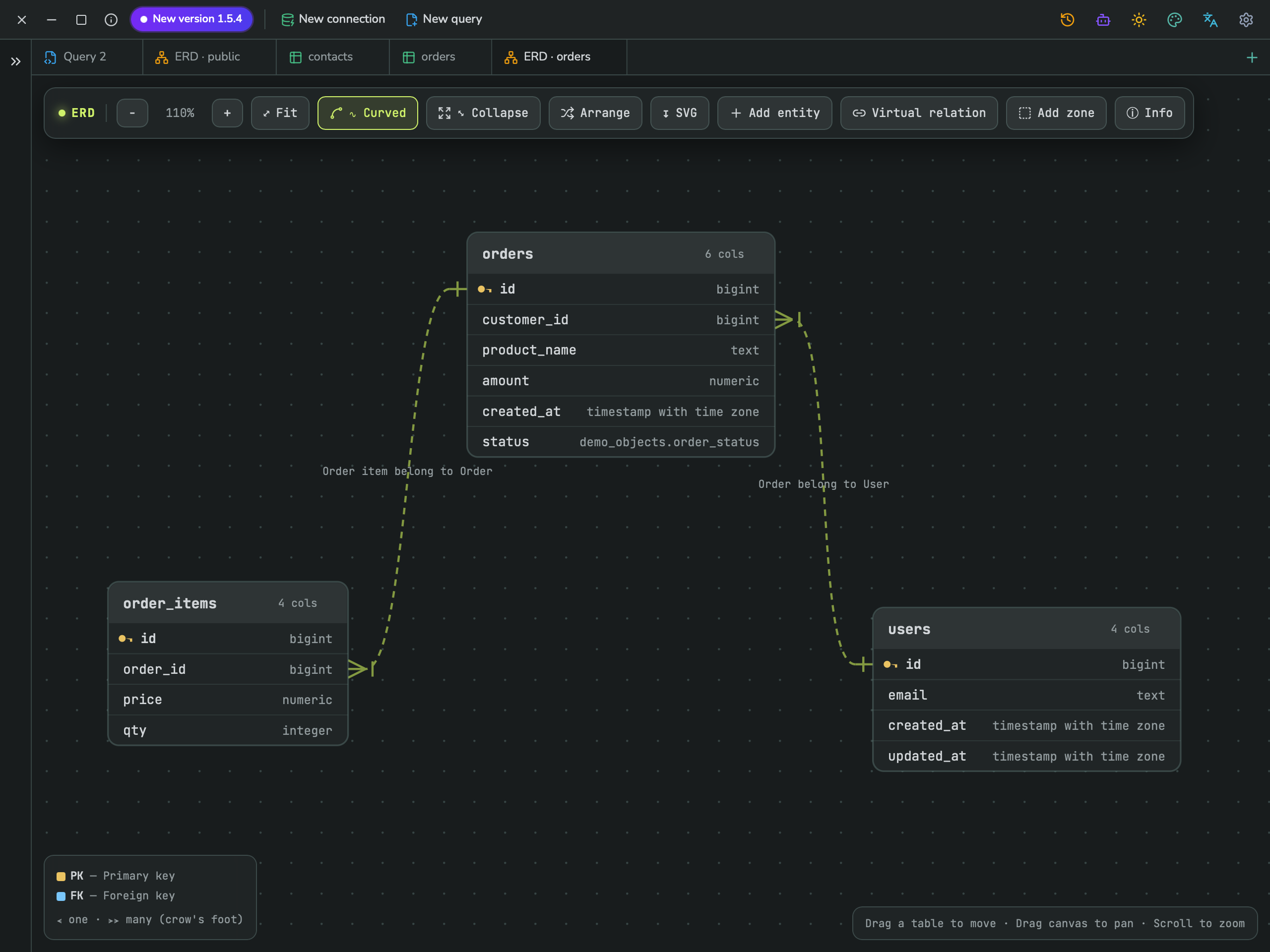Click order_id column in order_items
1270x952 pixels.
228,669
